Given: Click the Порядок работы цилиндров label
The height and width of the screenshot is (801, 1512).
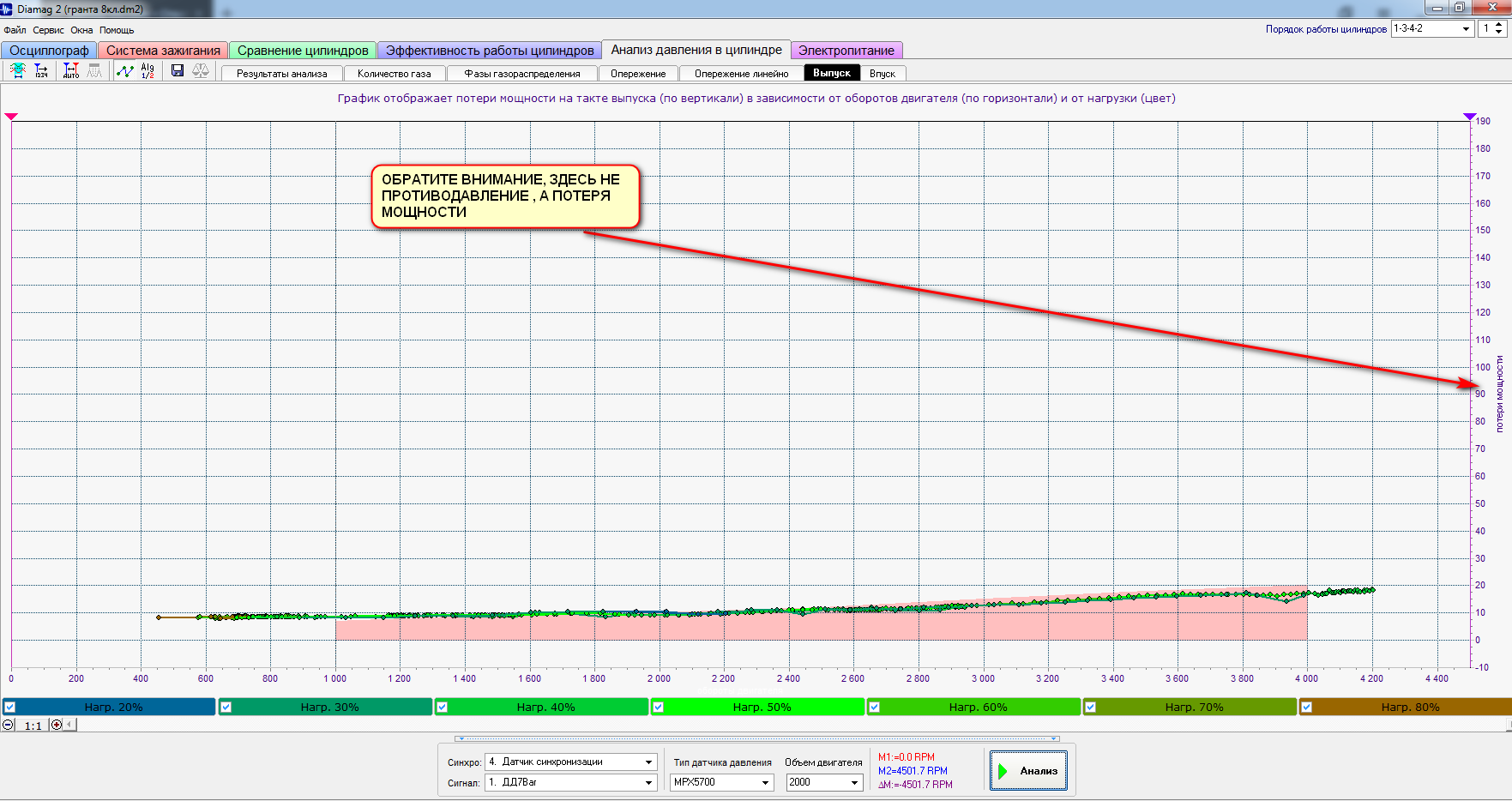Looking at the screenshot, I should coord(1326,29).
